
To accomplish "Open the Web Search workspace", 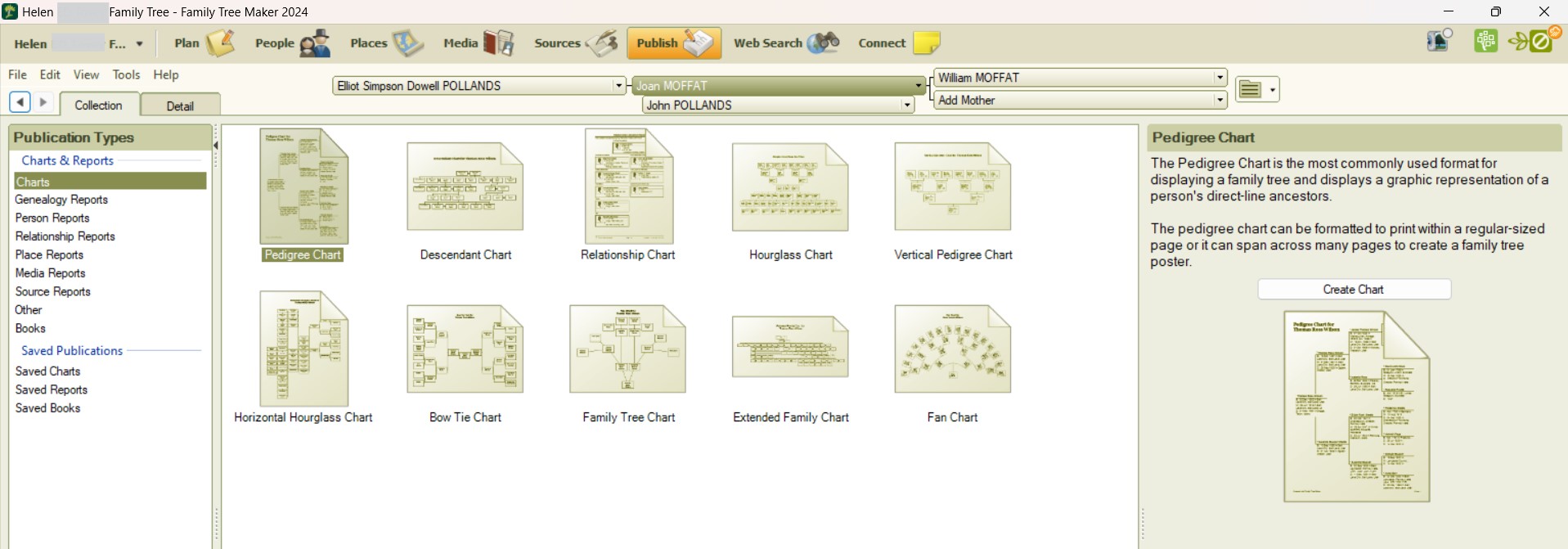I will click(x=786, y=43).
